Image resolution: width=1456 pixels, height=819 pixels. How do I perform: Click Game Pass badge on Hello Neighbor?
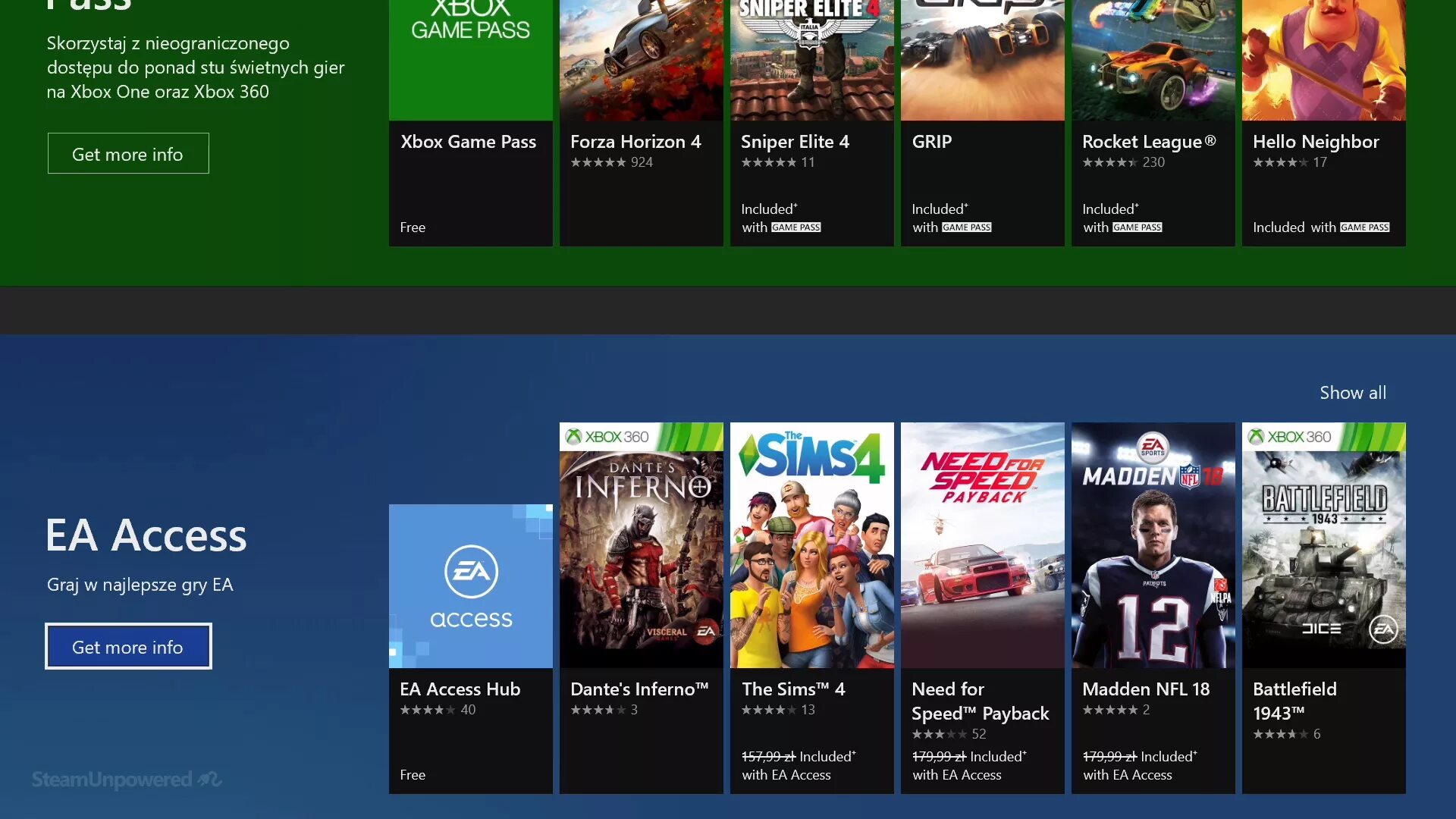coord(1365,227)
